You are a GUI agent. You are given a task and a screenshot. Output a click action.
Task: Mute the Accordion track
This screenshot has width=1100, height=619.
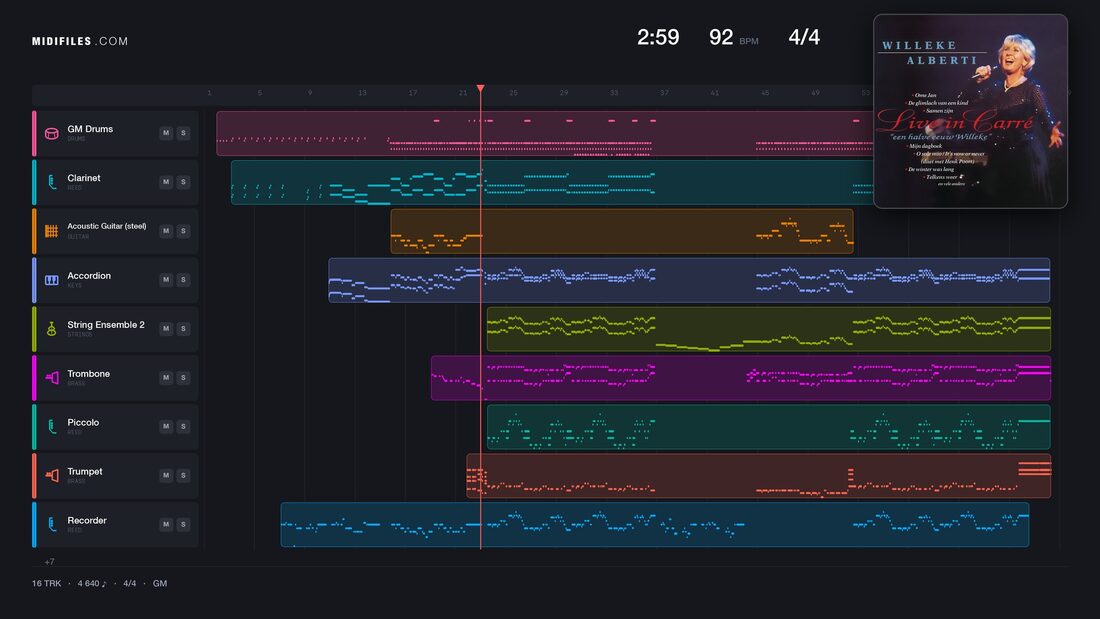(x=166, y=279)
